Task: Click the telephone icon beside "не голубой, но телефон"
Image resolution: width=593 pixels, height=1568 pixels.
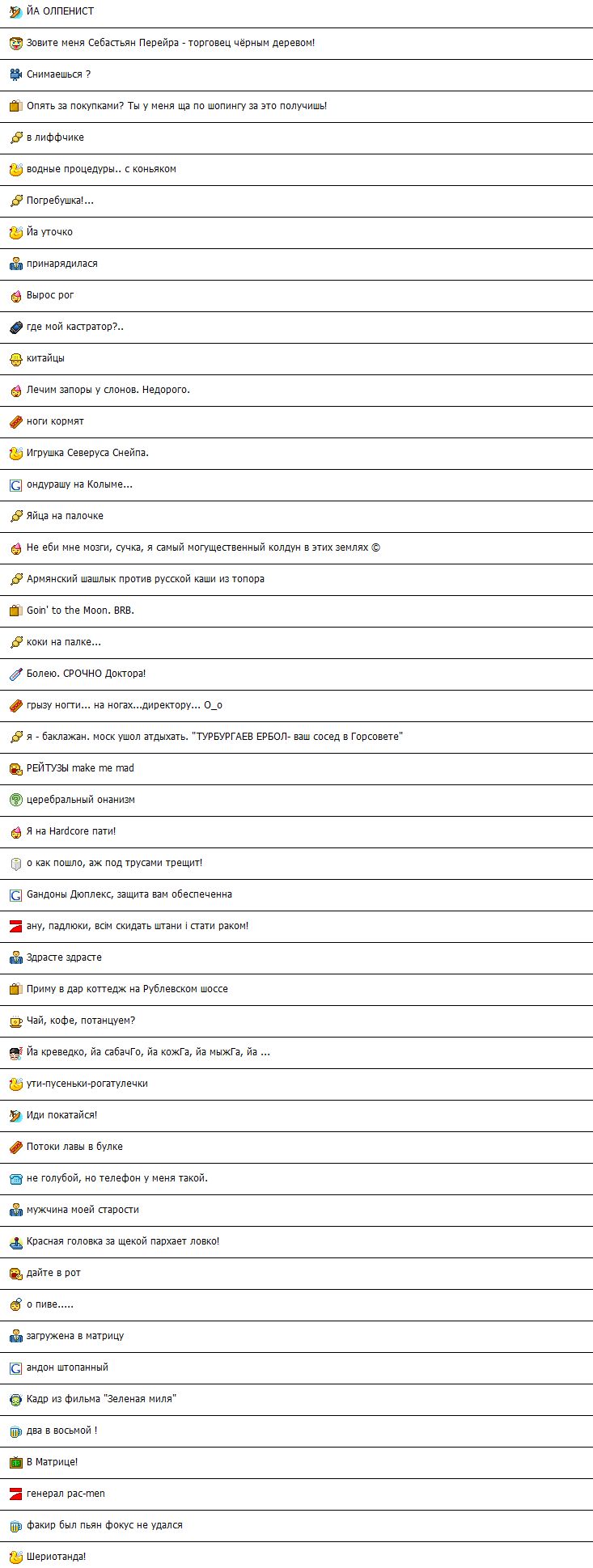Action: [x=15, y=1178]
